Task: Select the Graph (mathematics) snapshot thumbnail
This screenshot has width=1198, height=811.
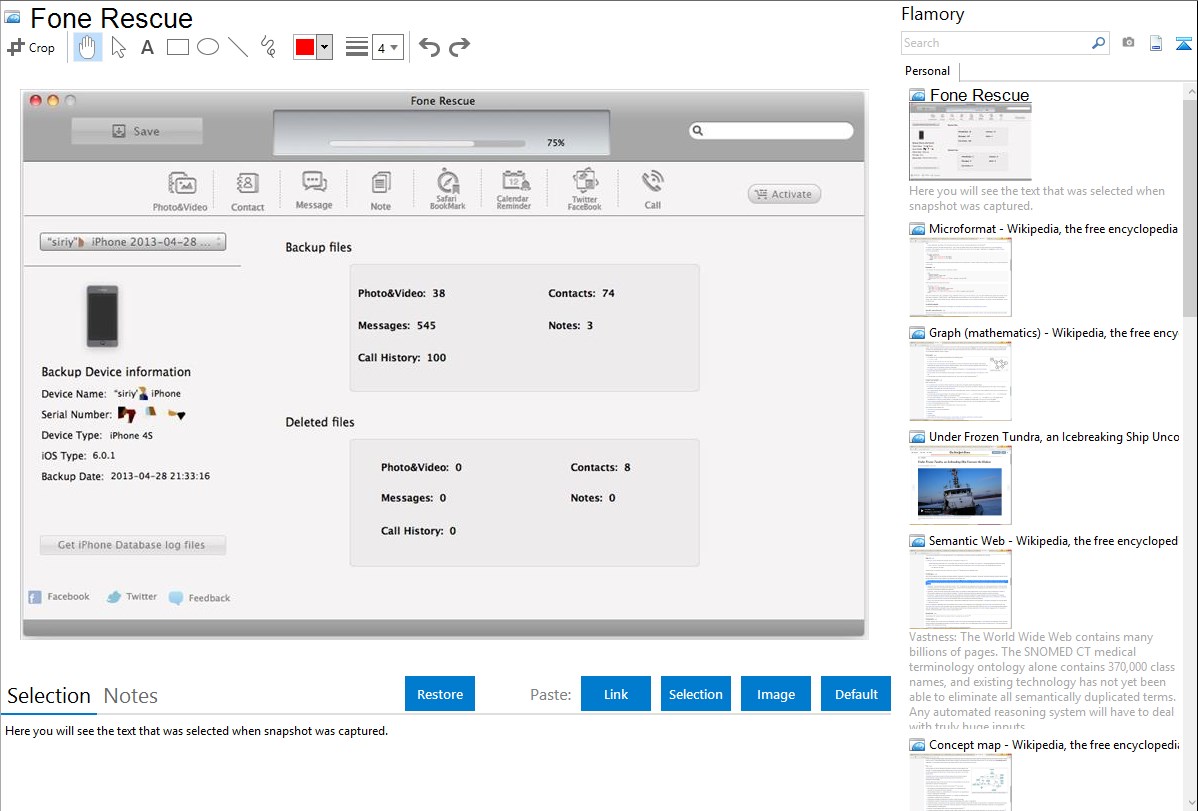Action: pyautogui.click(x=960, y=381)
